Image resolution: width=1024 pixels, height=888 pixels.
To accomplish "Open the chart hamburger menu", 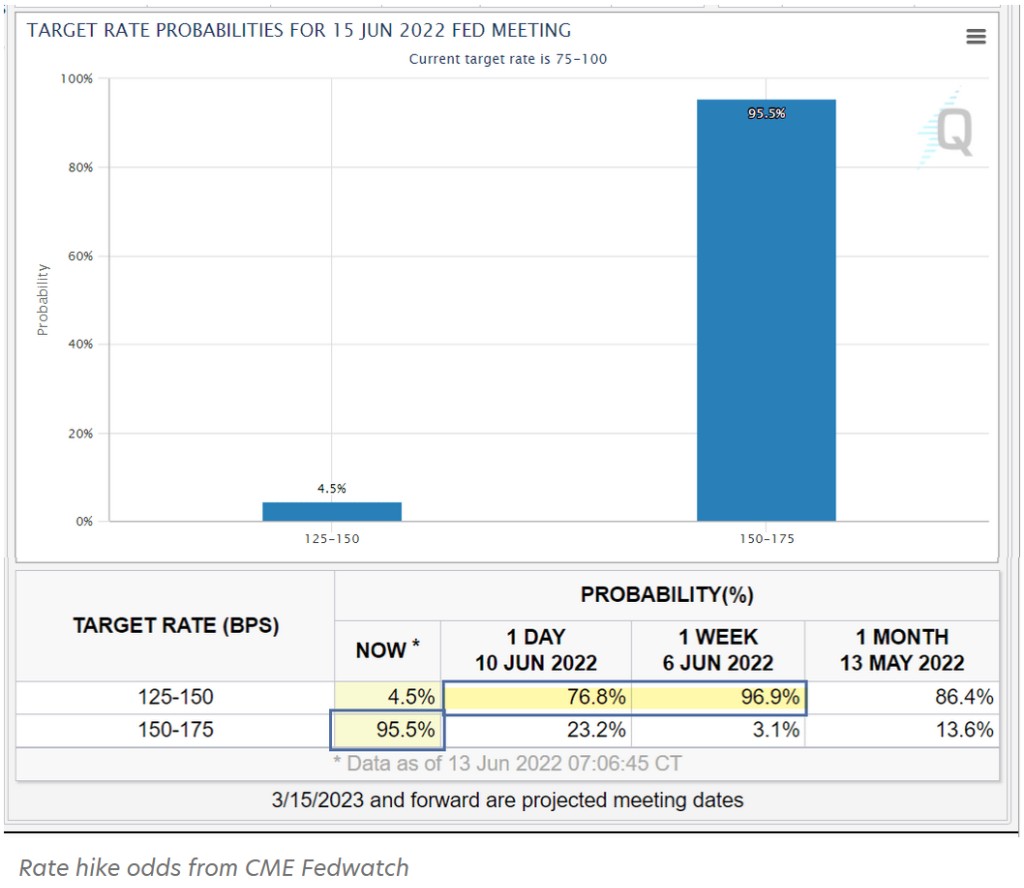I will tap(976, 37).
